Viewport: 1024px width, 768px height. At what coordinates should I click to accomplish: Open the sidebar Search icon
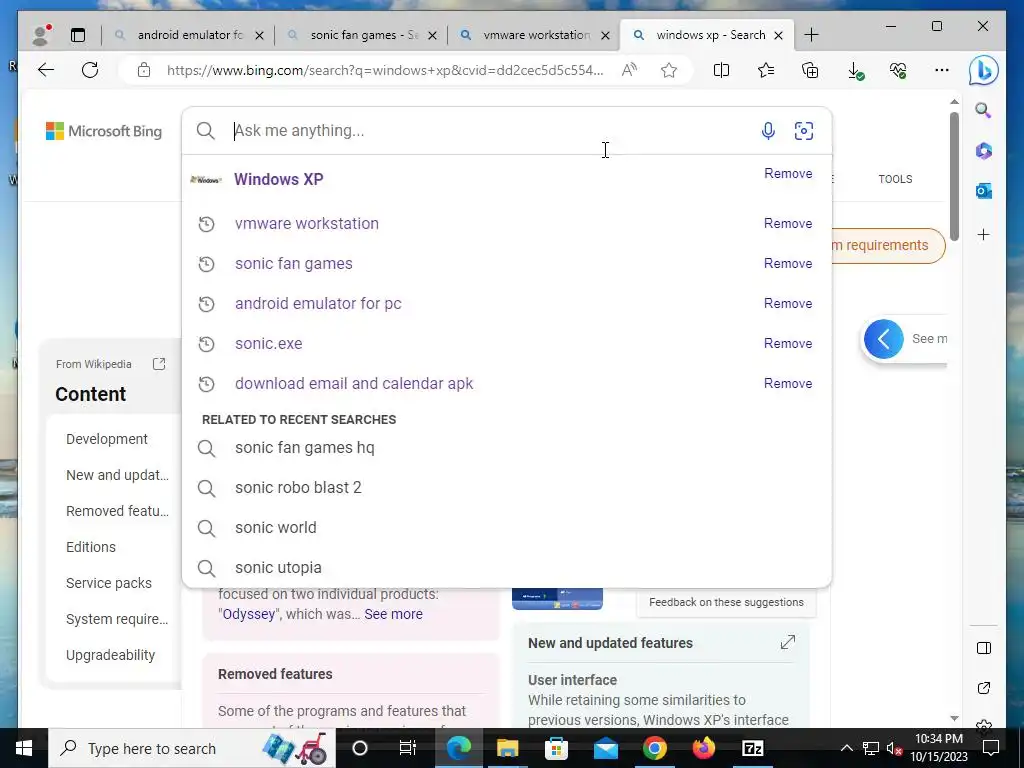[x=984, y=110]
